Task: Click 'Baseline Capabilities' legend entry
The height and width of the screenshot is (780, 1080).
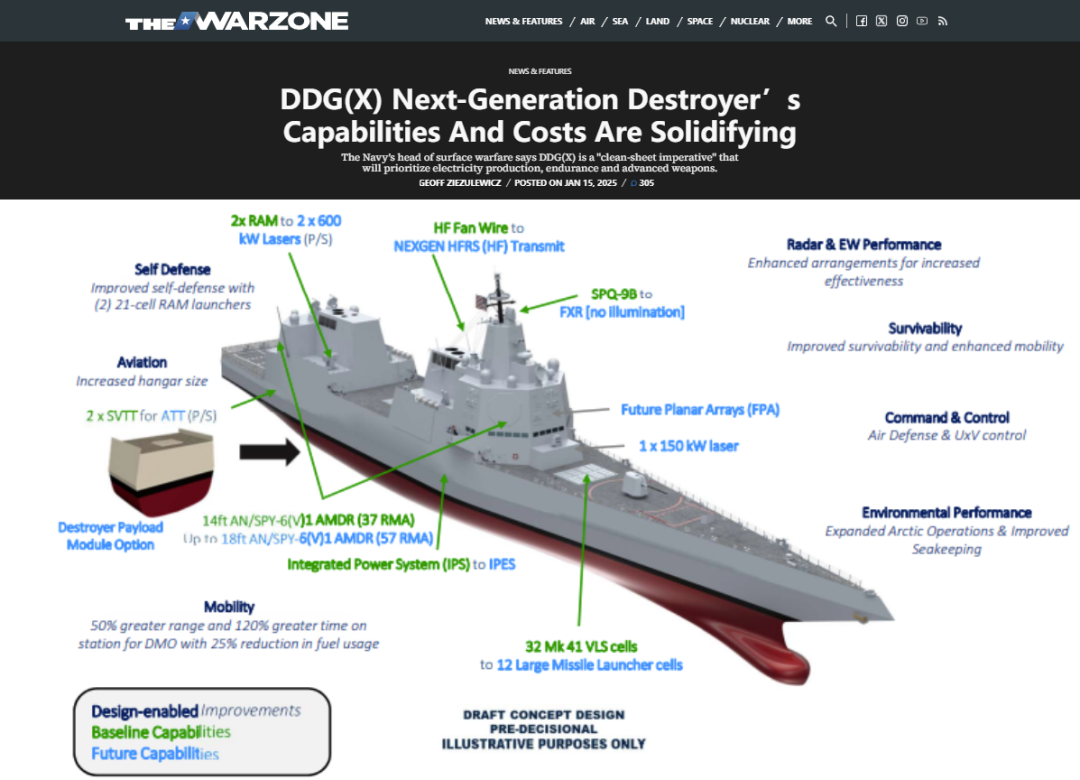Action: [161, 732]
